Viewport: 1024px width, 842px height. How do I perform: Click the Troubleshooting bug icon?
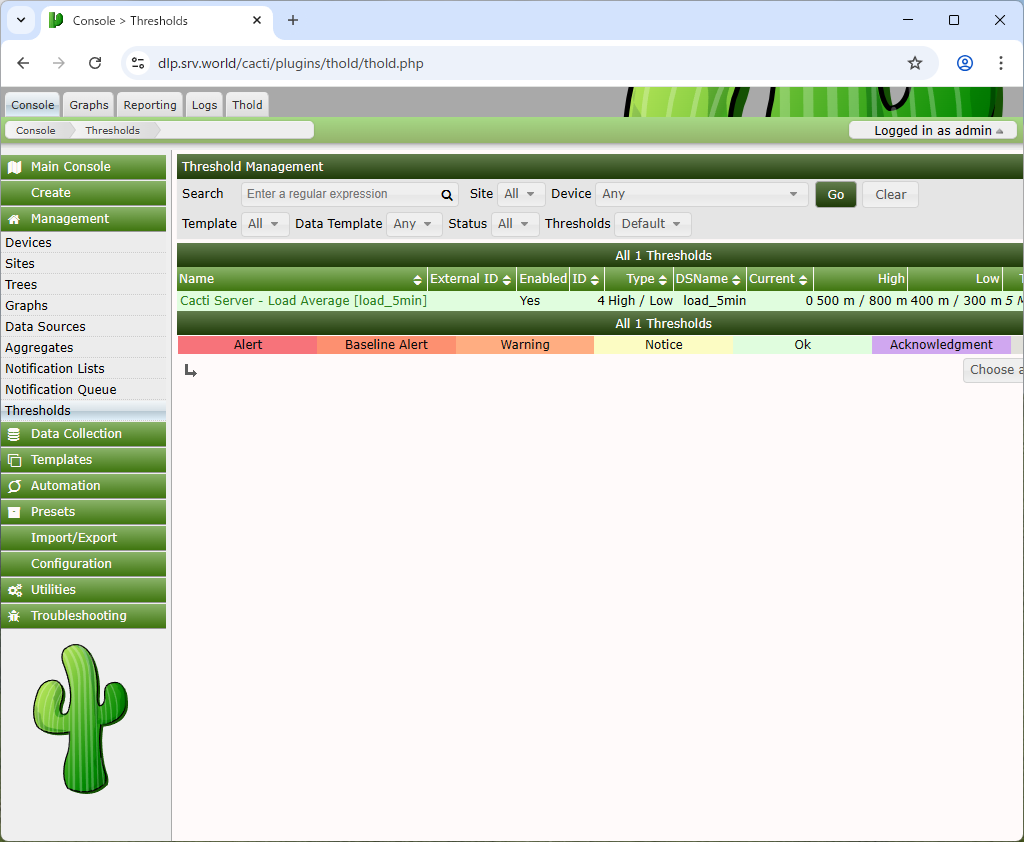[14, 616]
